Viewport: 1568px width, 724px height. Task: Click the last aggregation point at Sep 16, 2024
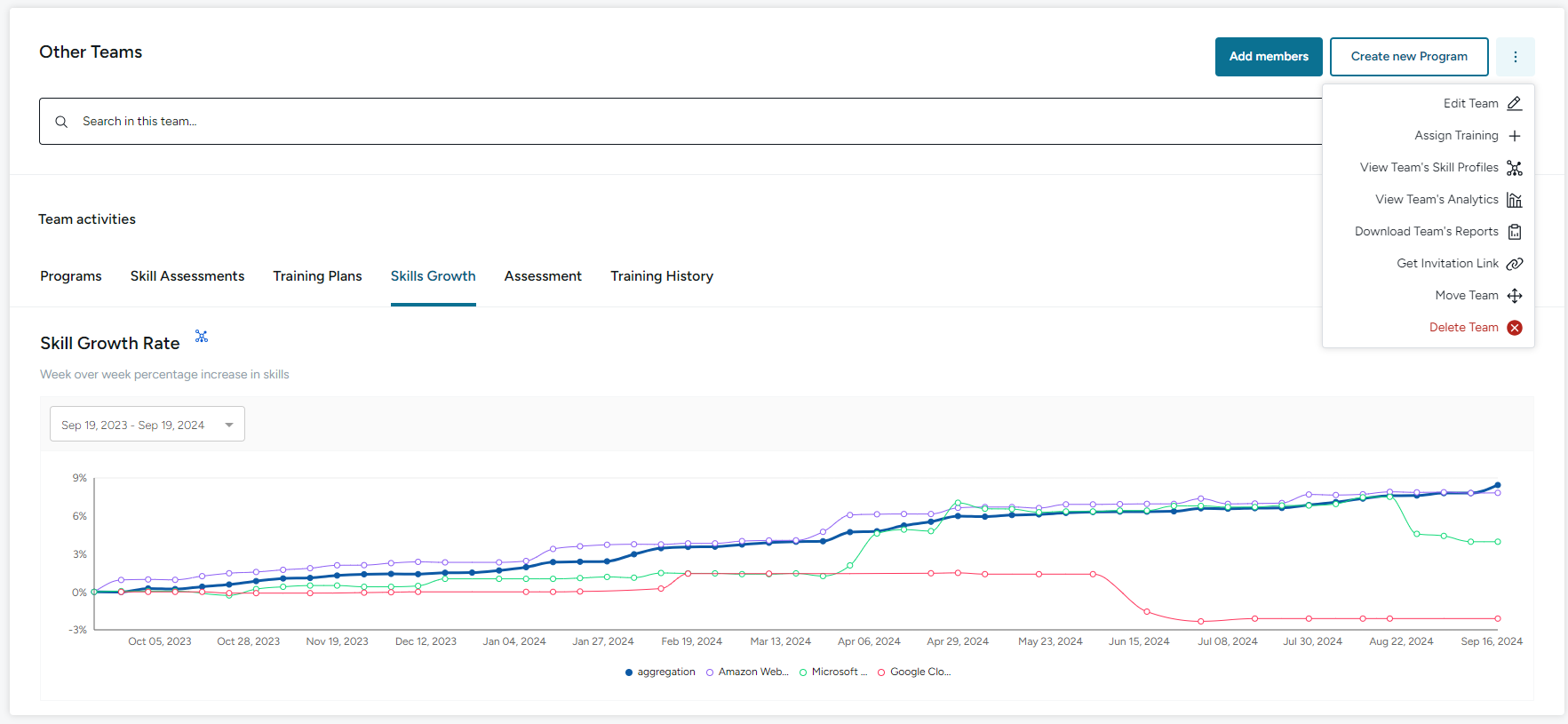(x=1498, y=486)
